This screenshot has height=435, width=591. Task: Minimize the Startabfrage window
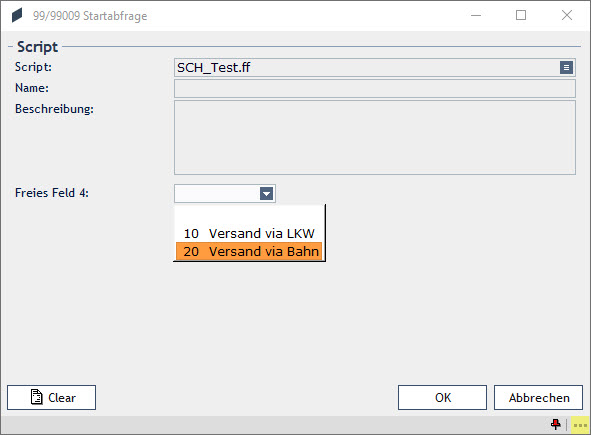476,15
